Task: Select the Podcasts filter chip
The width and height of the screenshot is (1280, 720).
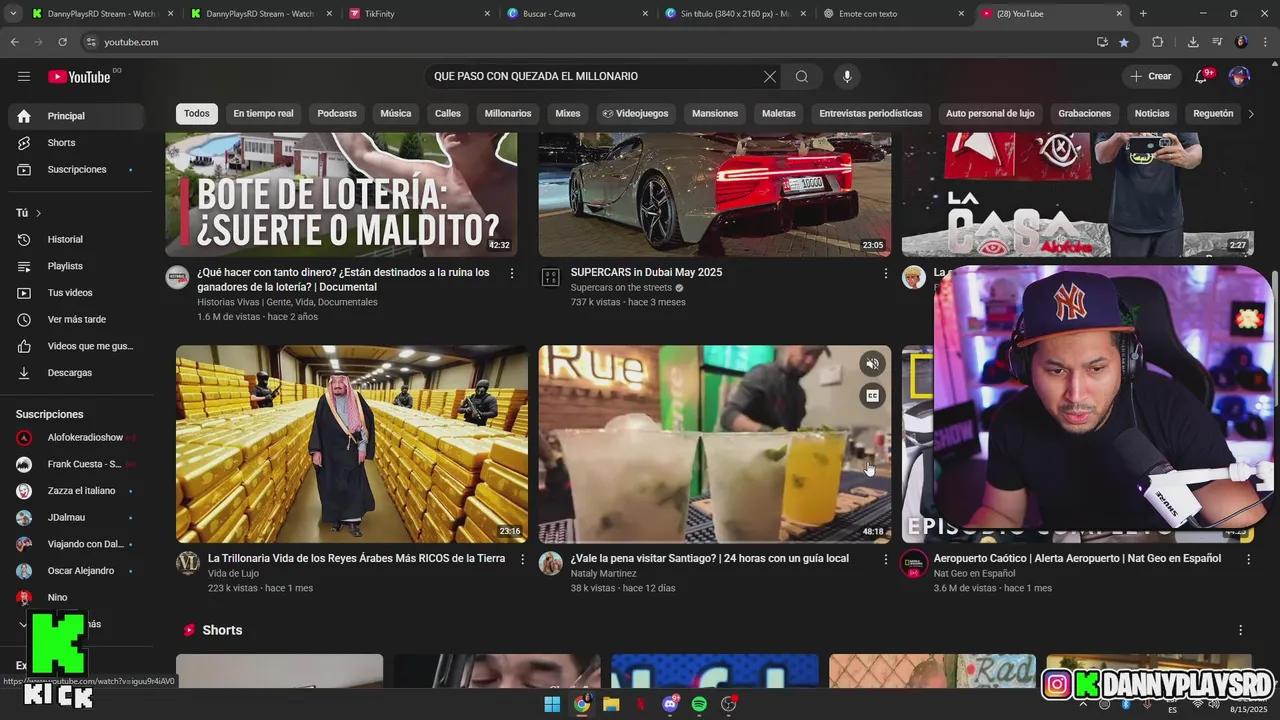Action: click(337, 114)
